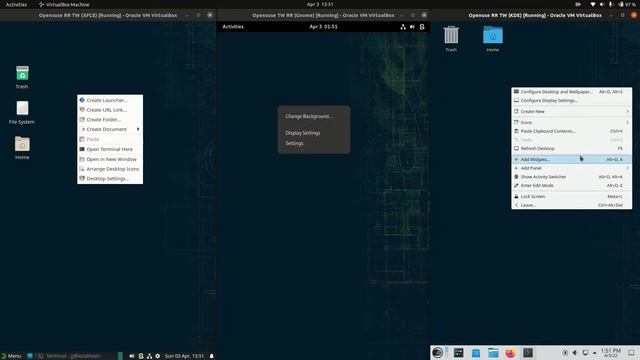This screenshot has width=640, height=360.
Task: Click XFCE workspace switcher in panel
Action: pyautogui.click(x=120, y=356)
